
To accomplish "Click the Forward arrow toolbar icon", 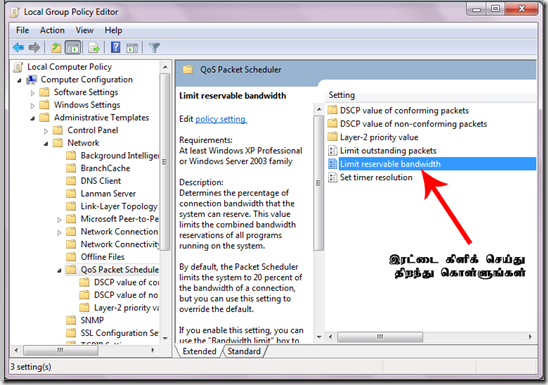I will click(34, 47).
